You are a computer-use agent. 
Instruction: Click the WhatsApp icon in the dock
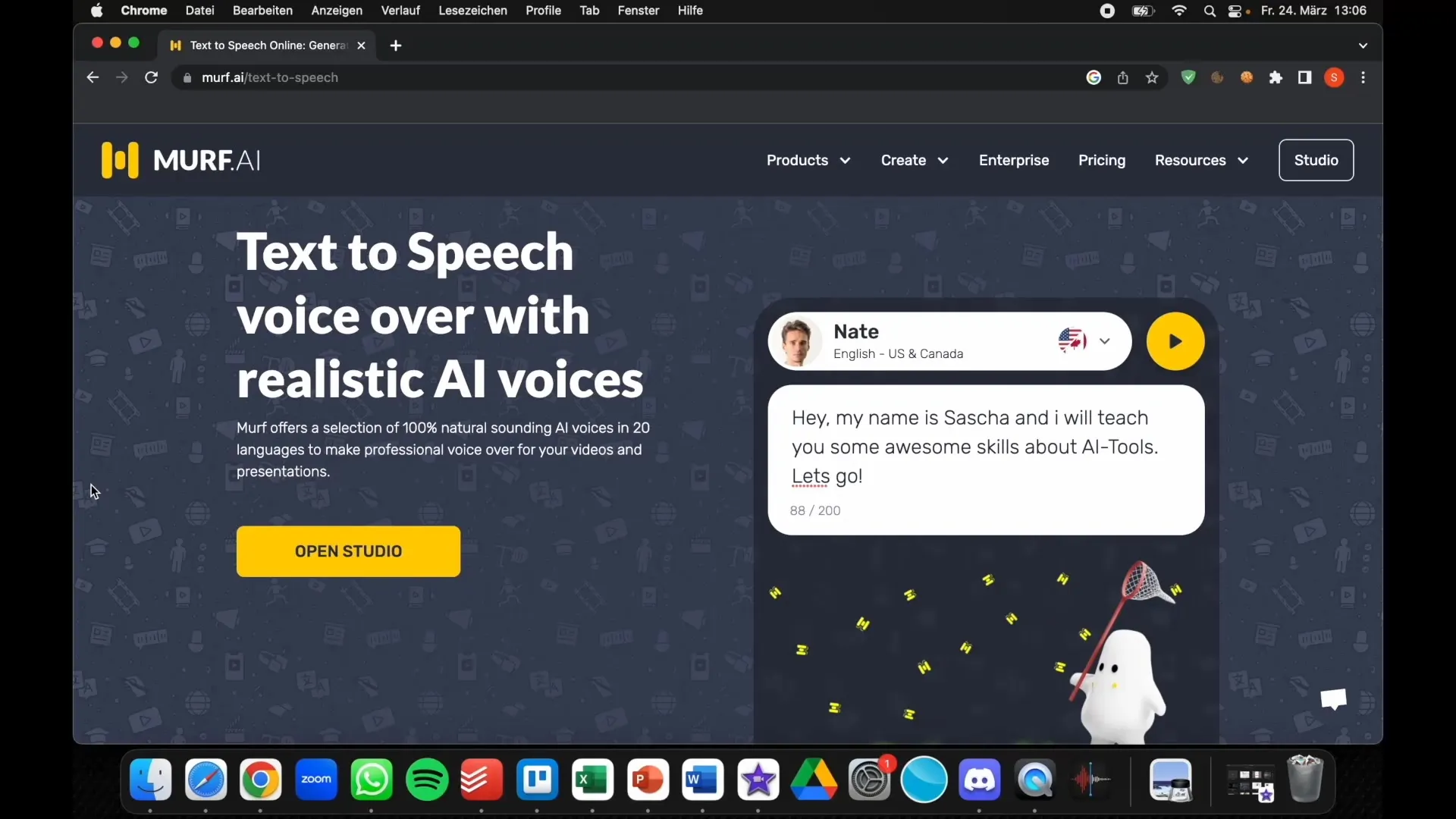371,780
